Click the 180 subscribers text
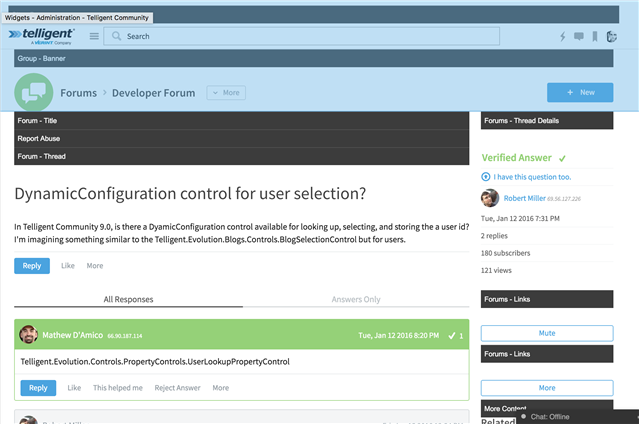This screenshot has width=639, height=424. pyautogui.click(x=505, y=253)
